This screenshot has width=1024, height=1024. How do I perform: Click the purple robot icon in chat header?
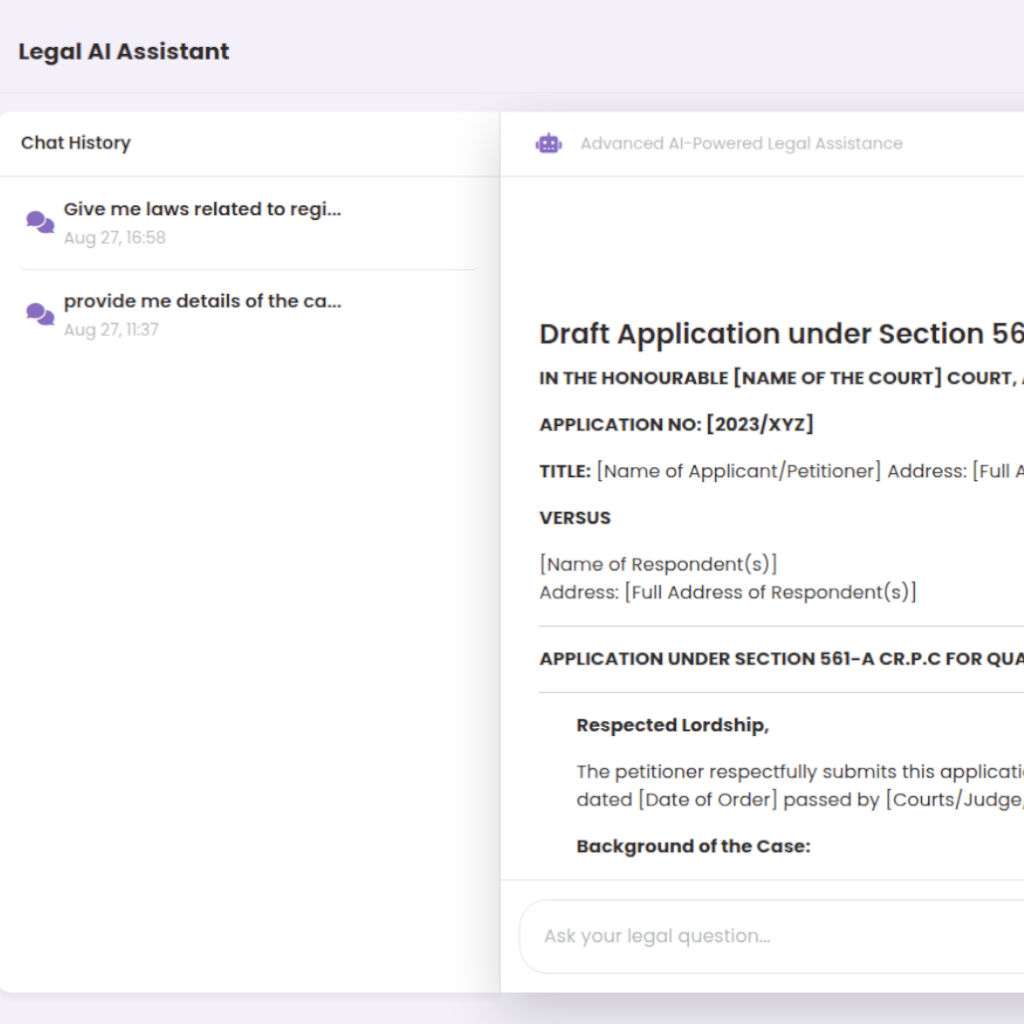click(x=548, y=144)
